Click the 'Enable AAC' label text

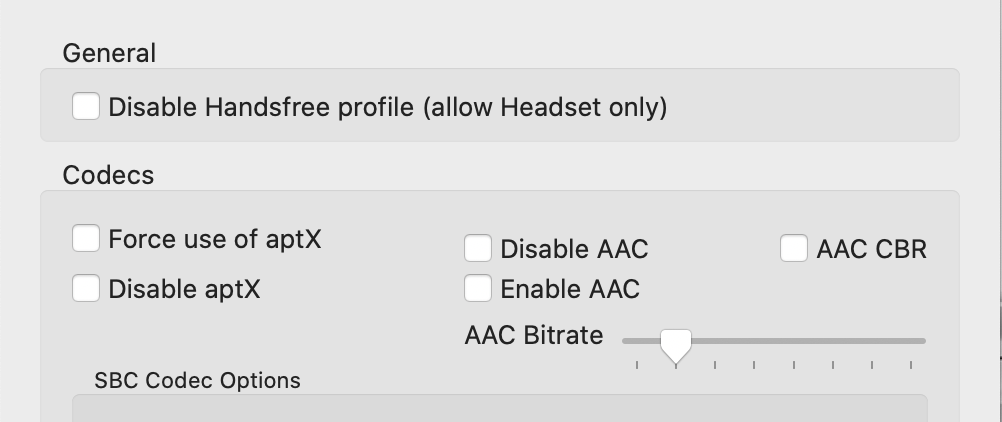click(x=570, y=289)
